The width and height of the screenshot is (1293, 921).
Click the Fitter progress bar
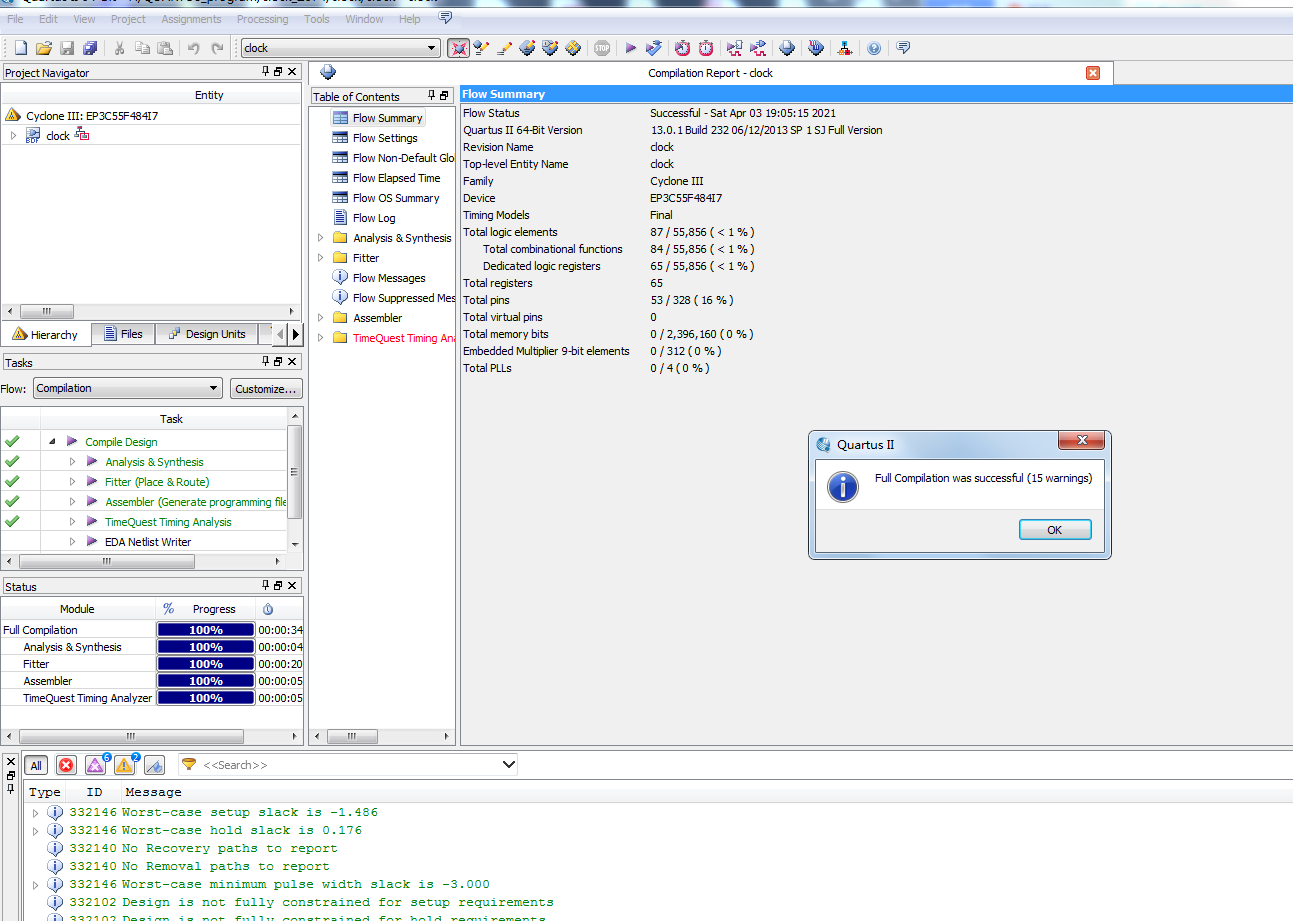coord(205,663)
